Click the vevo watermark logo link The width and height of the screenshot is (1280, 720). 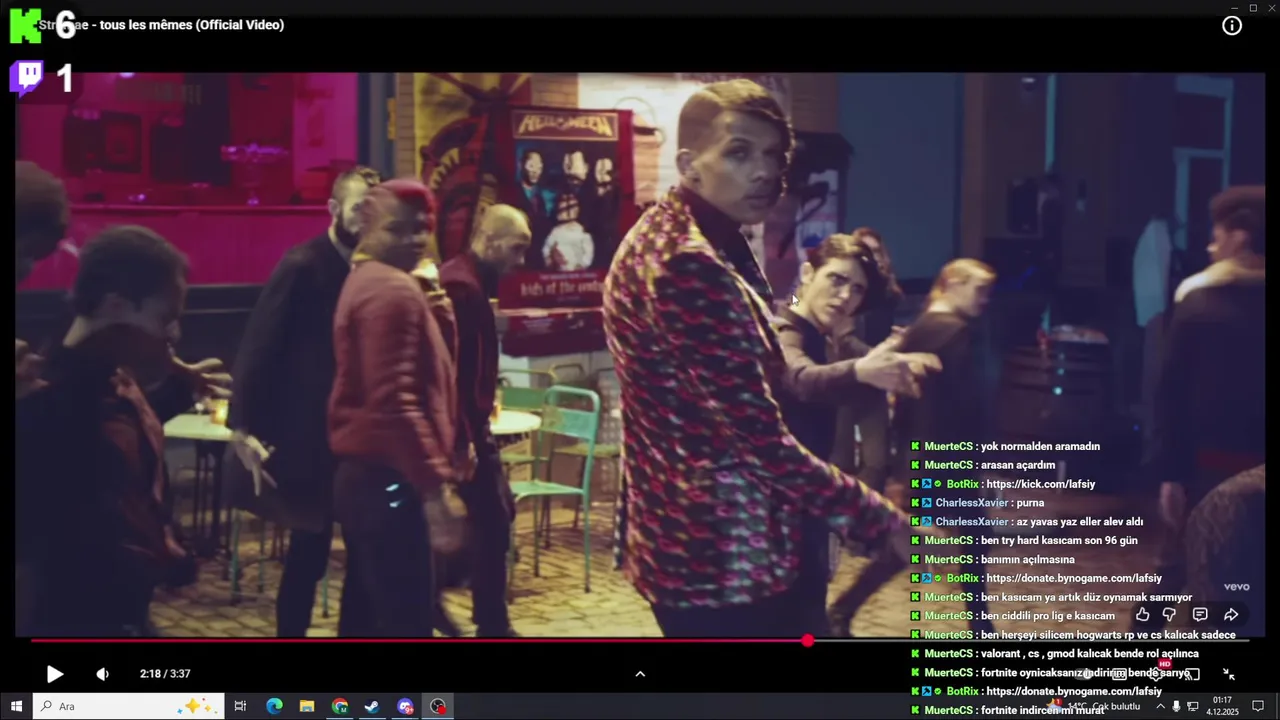click(1237, 587)
